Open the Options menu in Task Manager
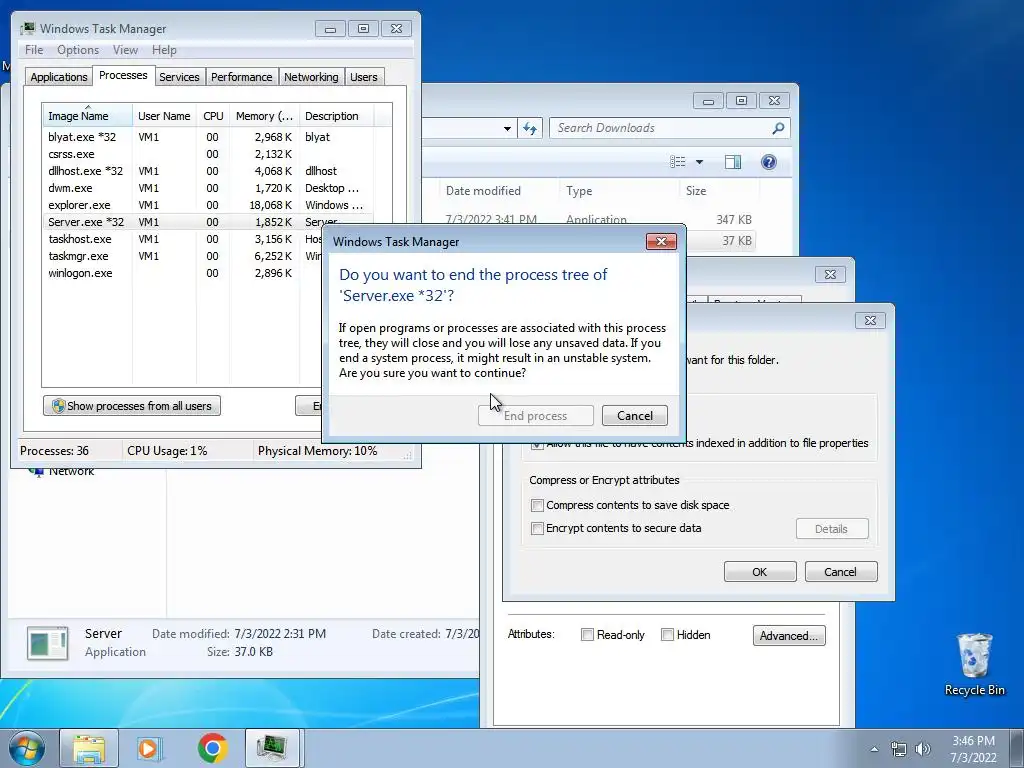1024x768 pixels. pos(78,50)
